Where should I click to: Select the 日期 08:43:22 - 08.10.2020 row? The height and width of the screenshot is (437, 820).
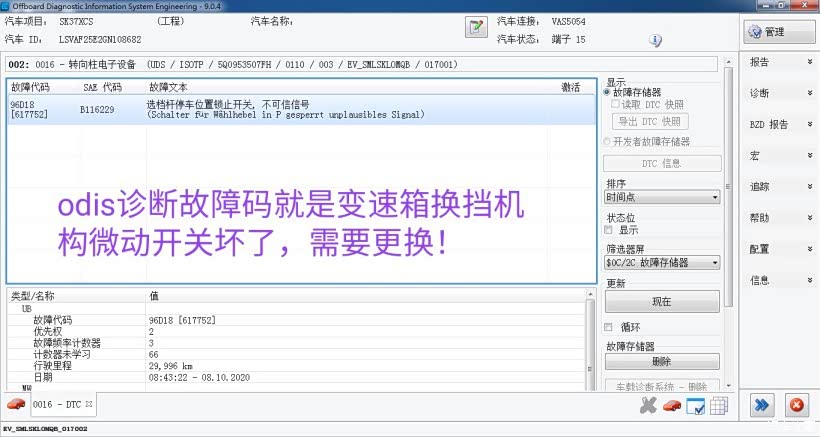click(x=297, y=377)
